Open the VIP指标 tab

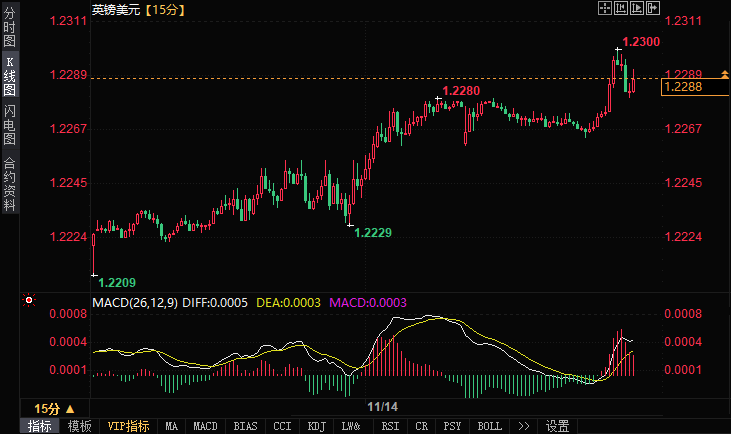tap(128, 426)
